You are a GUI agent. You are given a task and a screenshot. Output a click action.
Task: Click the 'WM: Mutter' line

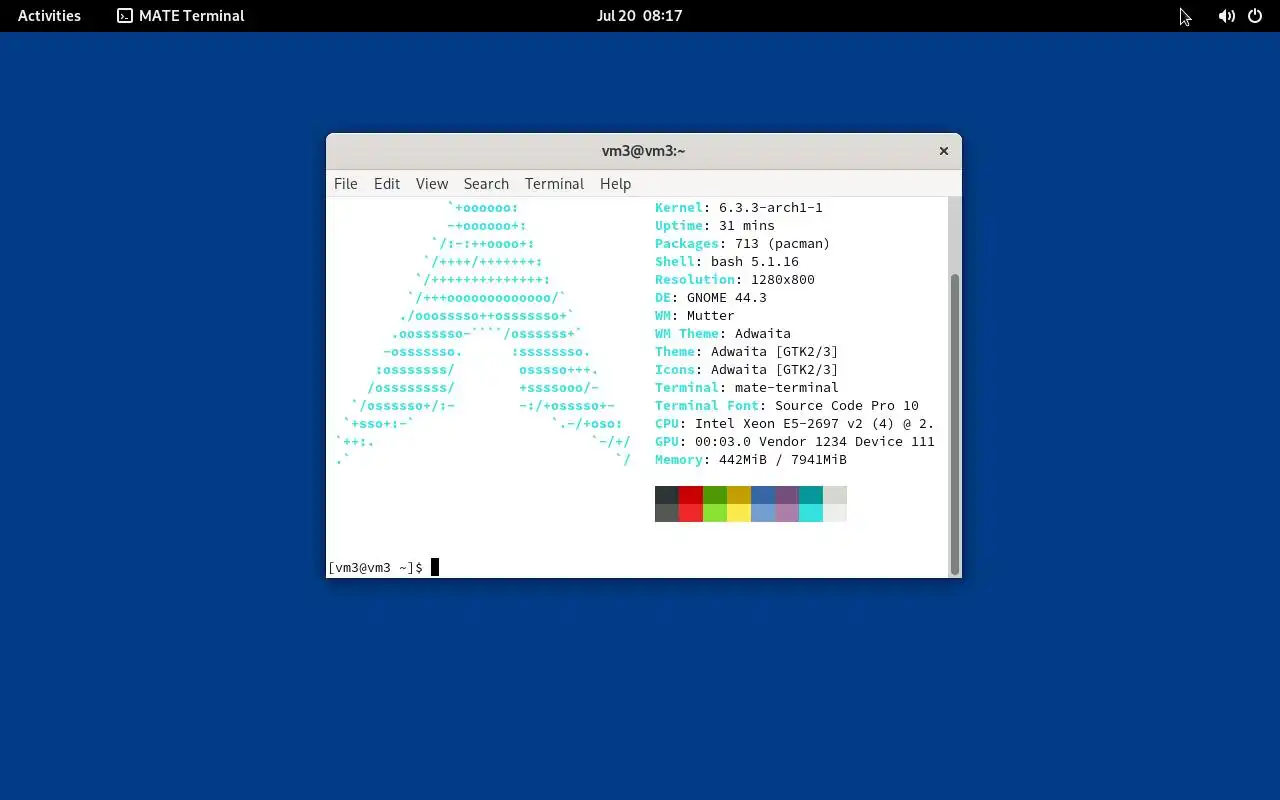pyautogui.click(x=695, y=316)
